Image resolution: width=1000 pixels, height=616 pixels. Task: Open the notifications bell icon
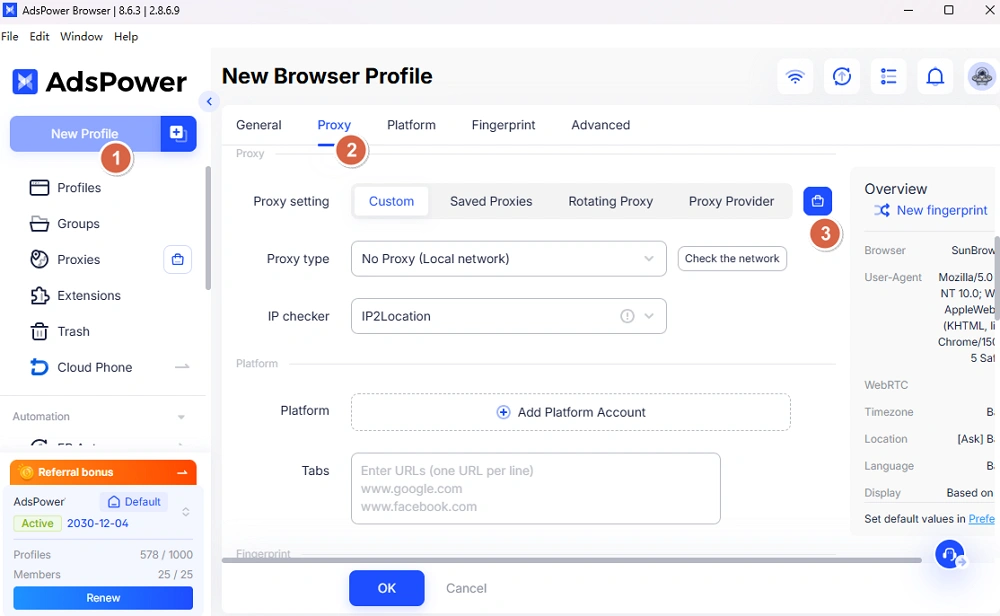(x=935, y=77)
